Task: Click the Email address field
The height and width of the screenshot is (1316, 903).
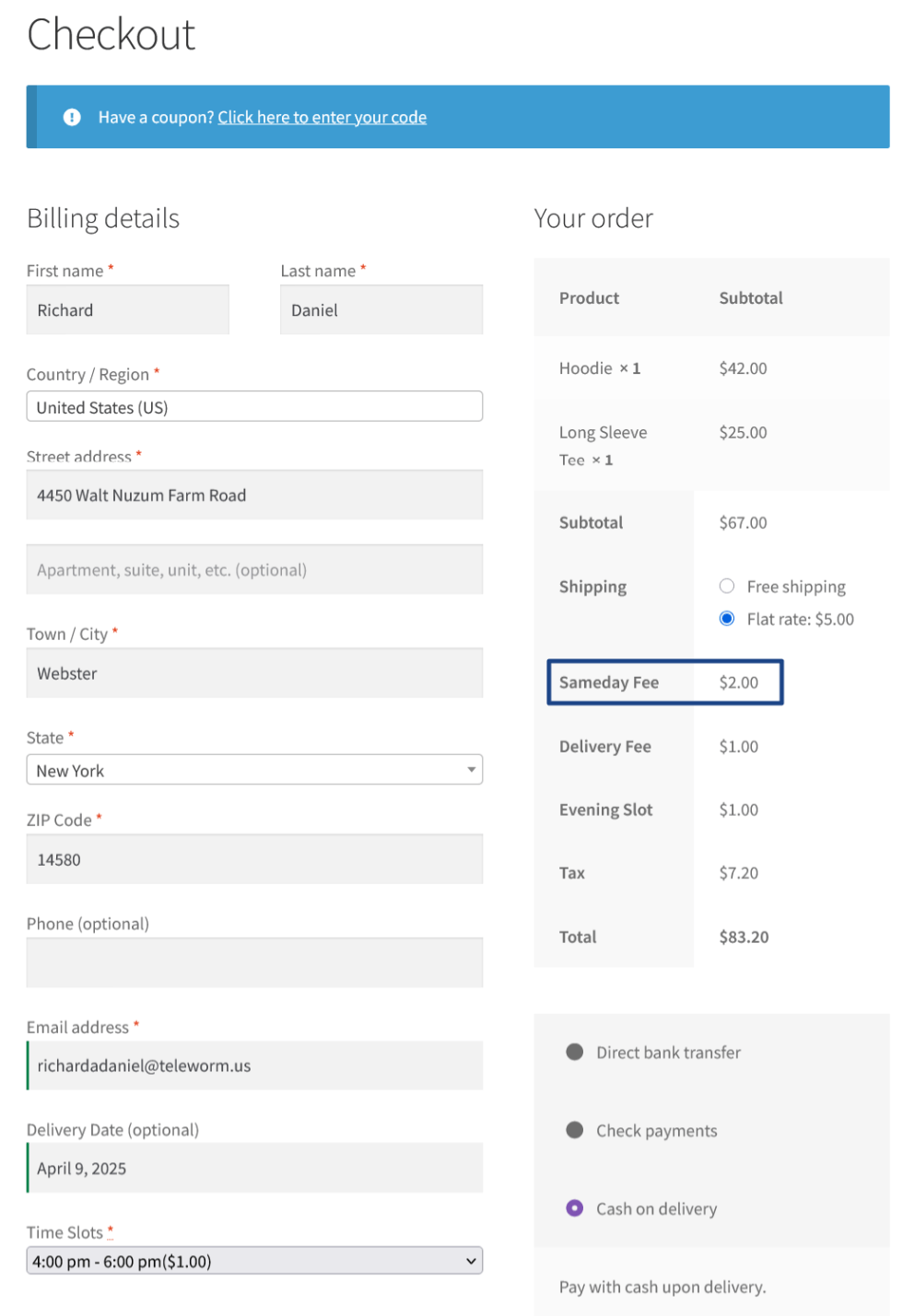Action: (x=254, y=1066)
